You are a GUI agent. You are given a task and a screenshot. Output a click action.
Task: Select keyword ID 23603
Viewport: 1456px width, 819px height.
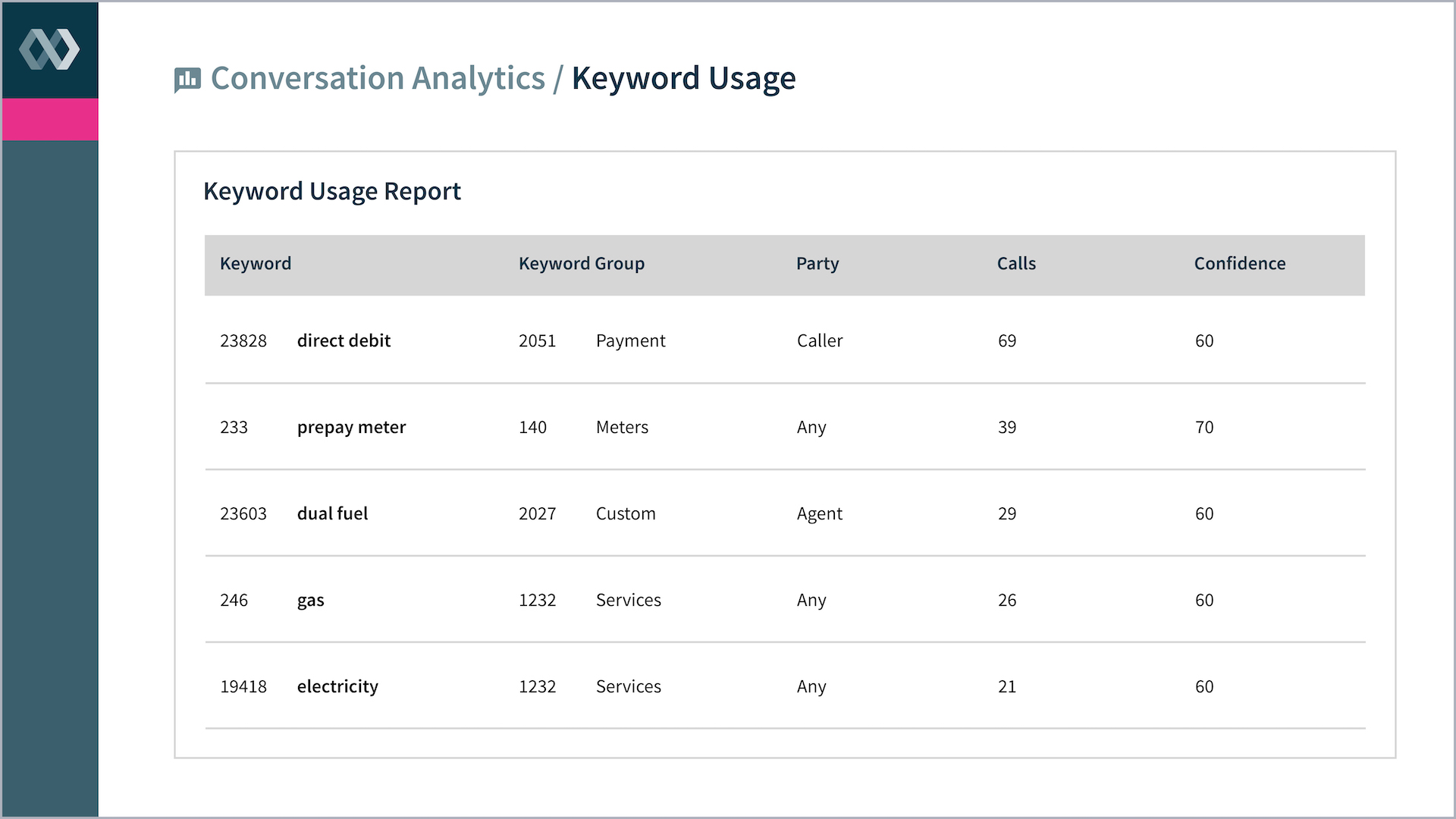(243, 513)
